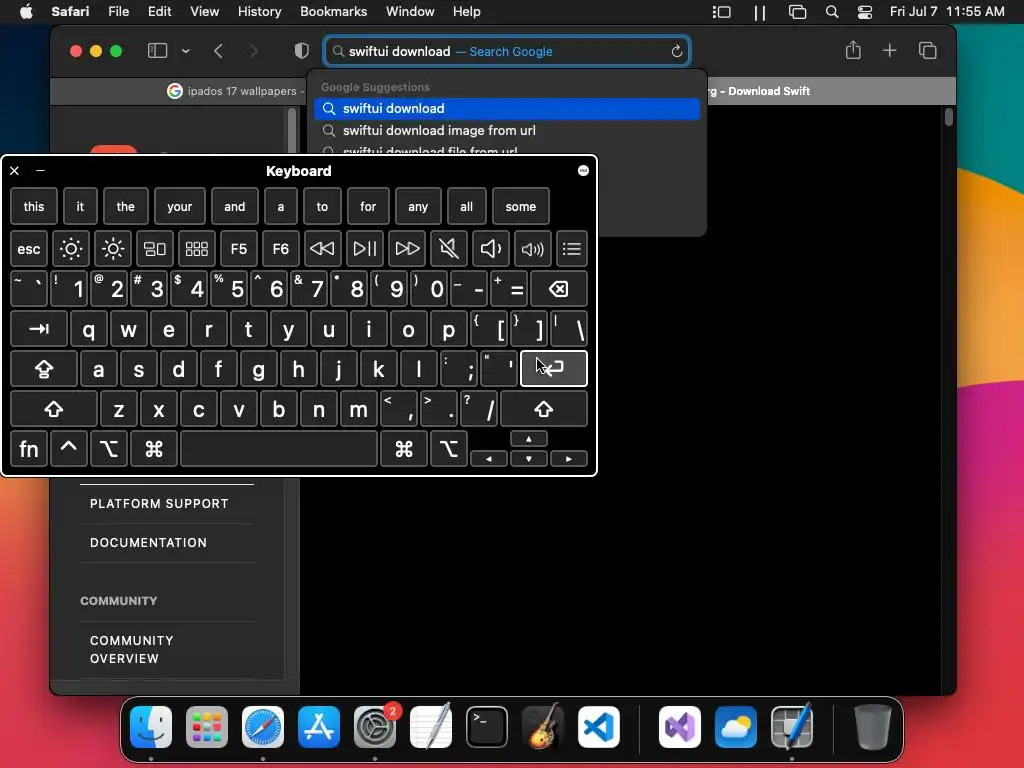The height and width of the screenshot is (768, 1024).
Task: Open COMMUNITY OVERVIEW sidebar link
Action: click(132, 649)
